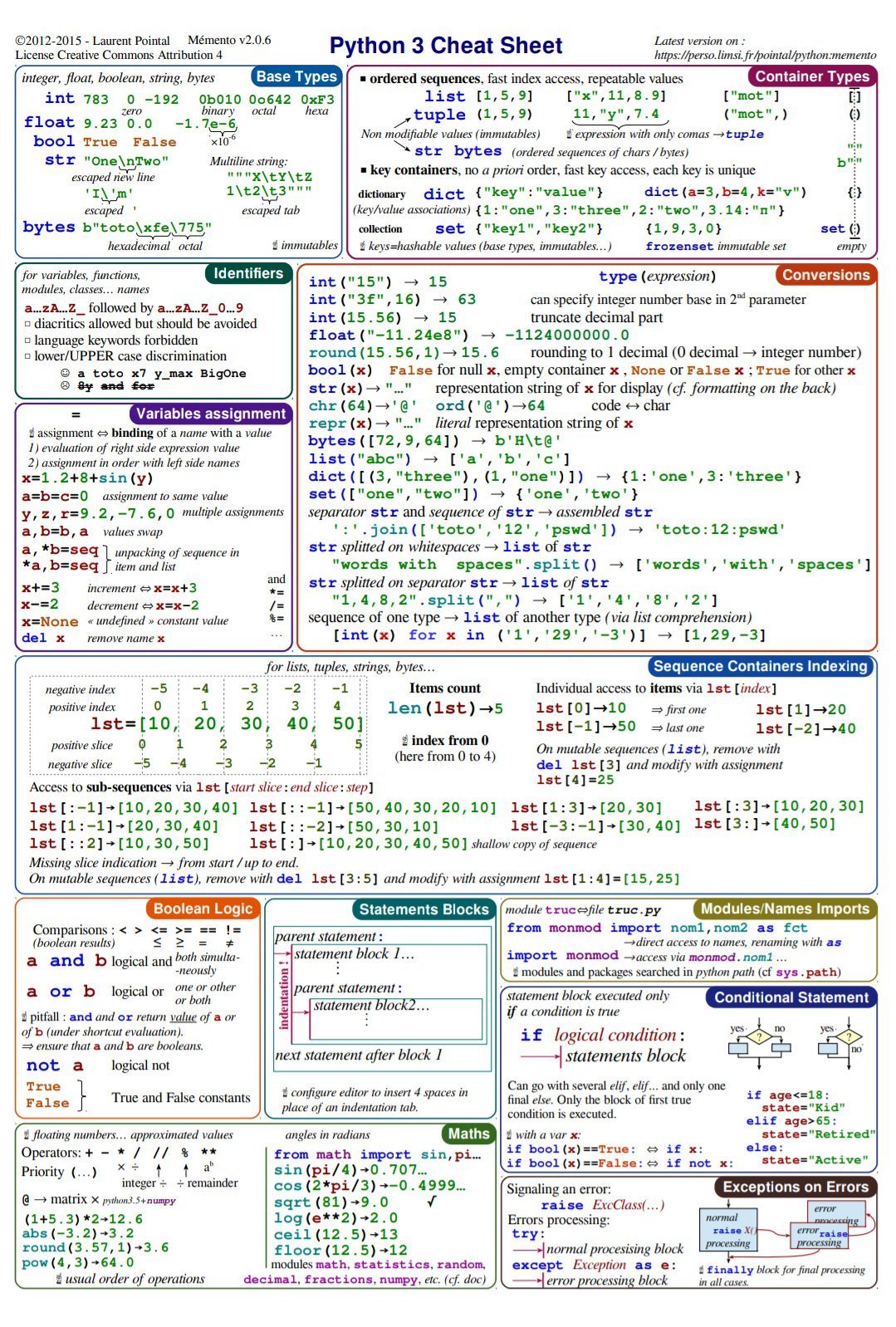Select the state="Retired" line
This screenshot has width=896, height=1327.
pos(818,1134)
